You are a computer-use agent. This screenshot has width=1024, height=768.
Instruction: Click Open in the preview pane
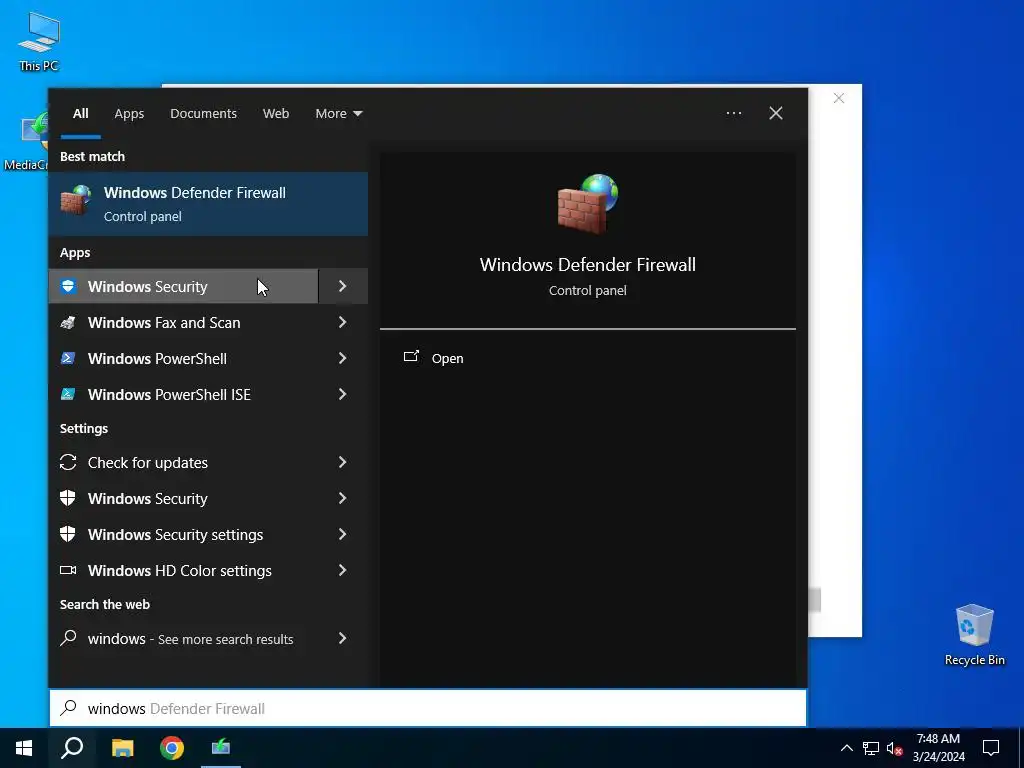pos(447,359)
